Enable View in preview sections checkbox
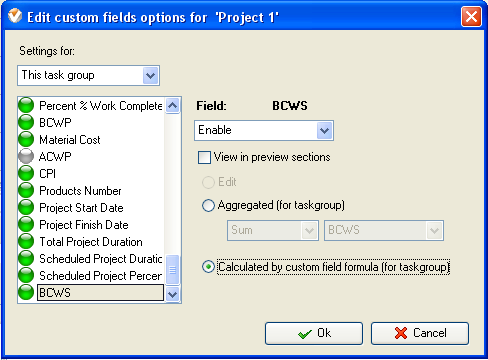488x360 pixels. click(x=204, y=157)
